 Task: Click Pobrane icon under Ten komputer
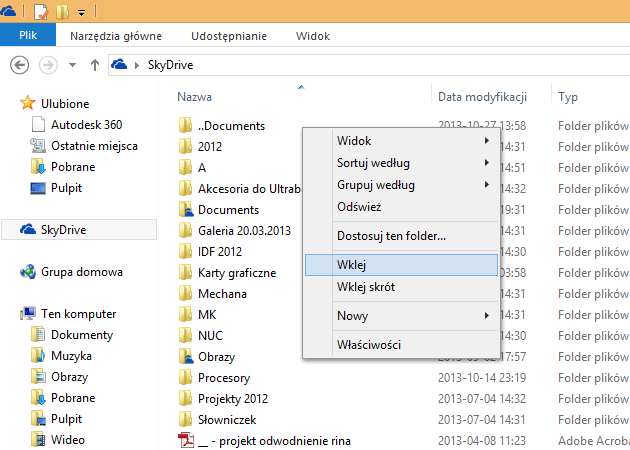[x=38, y=397]
